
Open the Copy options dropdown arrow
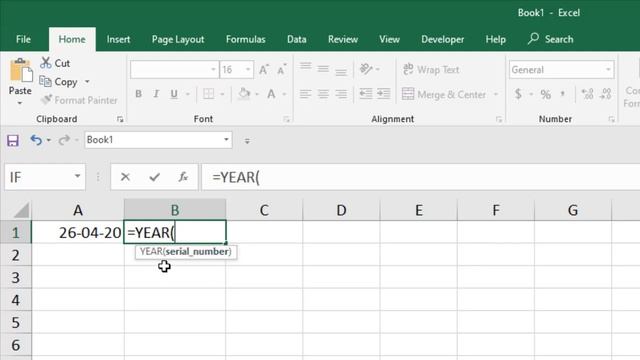click(x=87, y=82)
